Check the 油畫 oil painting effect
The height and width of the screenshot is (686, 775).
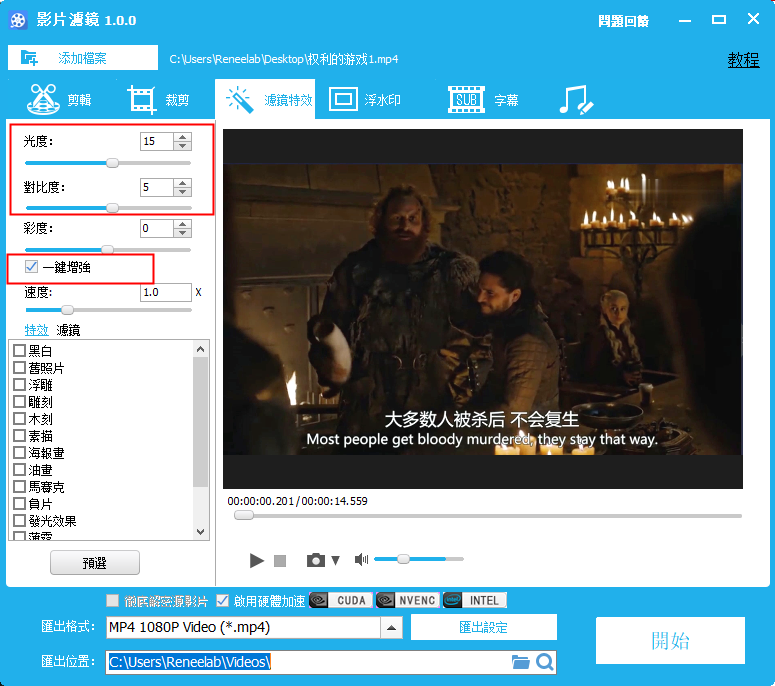20,470
